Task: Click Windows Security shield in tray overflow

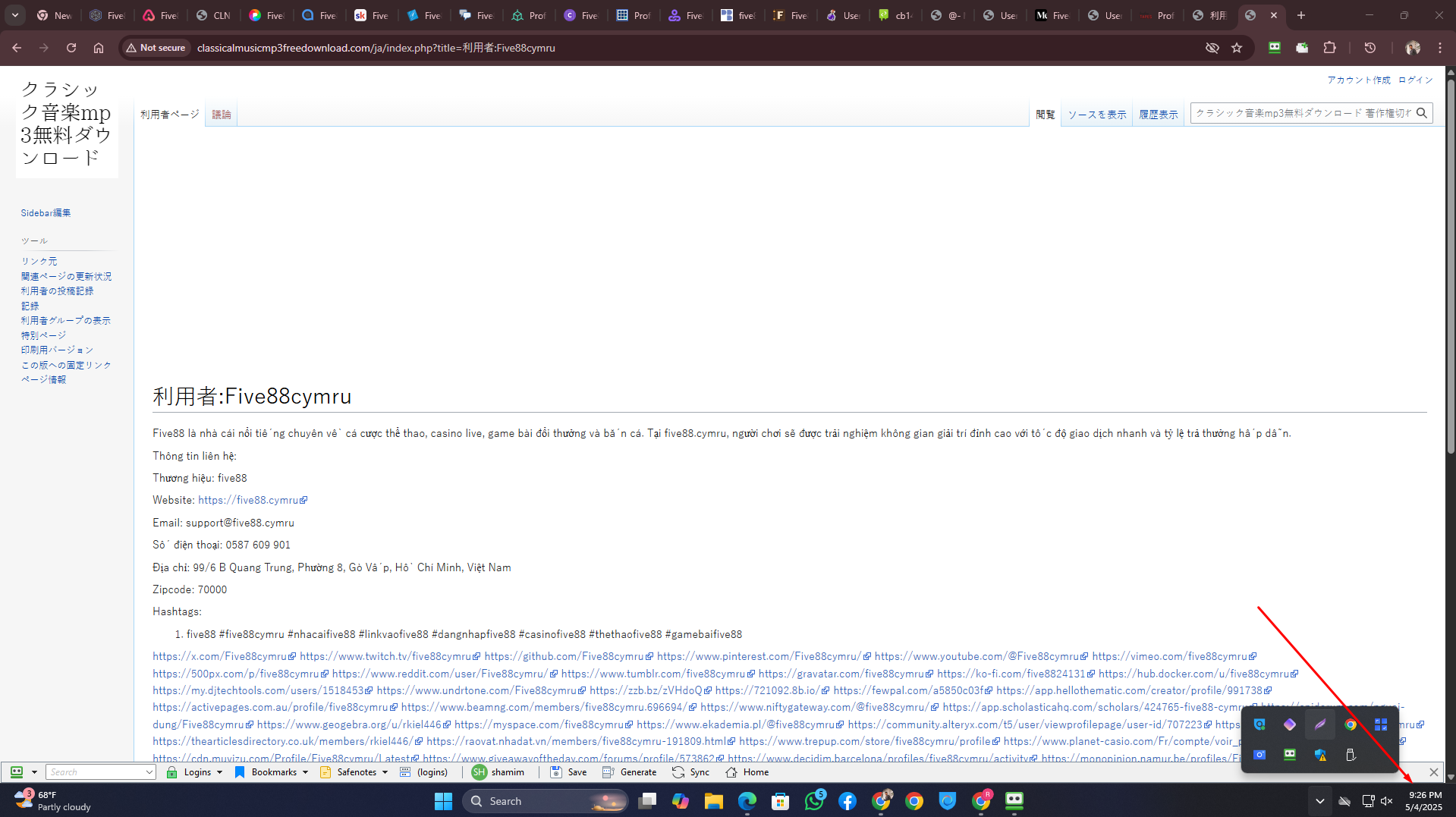Action: 1320,755
